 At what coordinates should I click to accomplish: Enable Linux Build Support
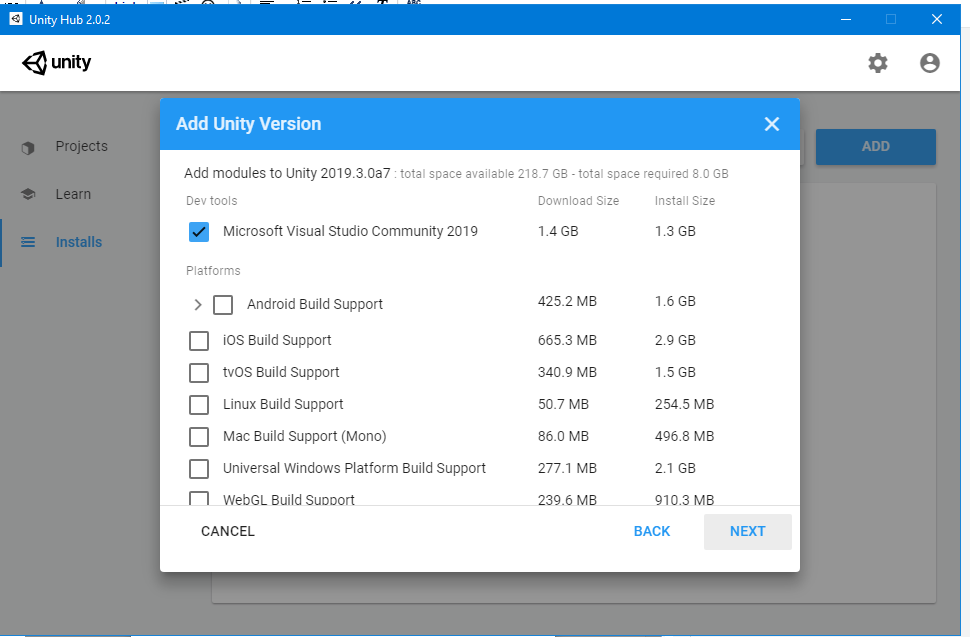click(198, 404)
